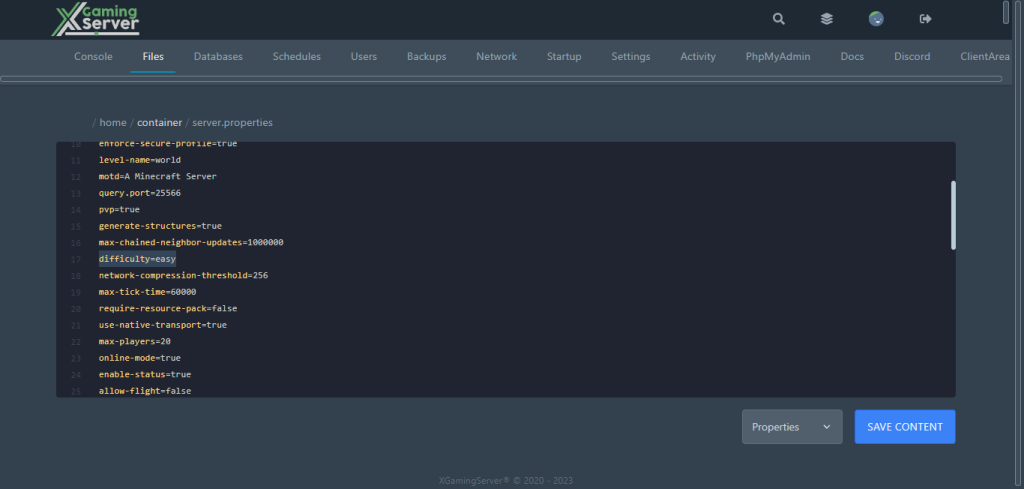Click the XGamingServer logo
The height and width of the screenshot is (489, 1024).
click(x=95, y=20)
